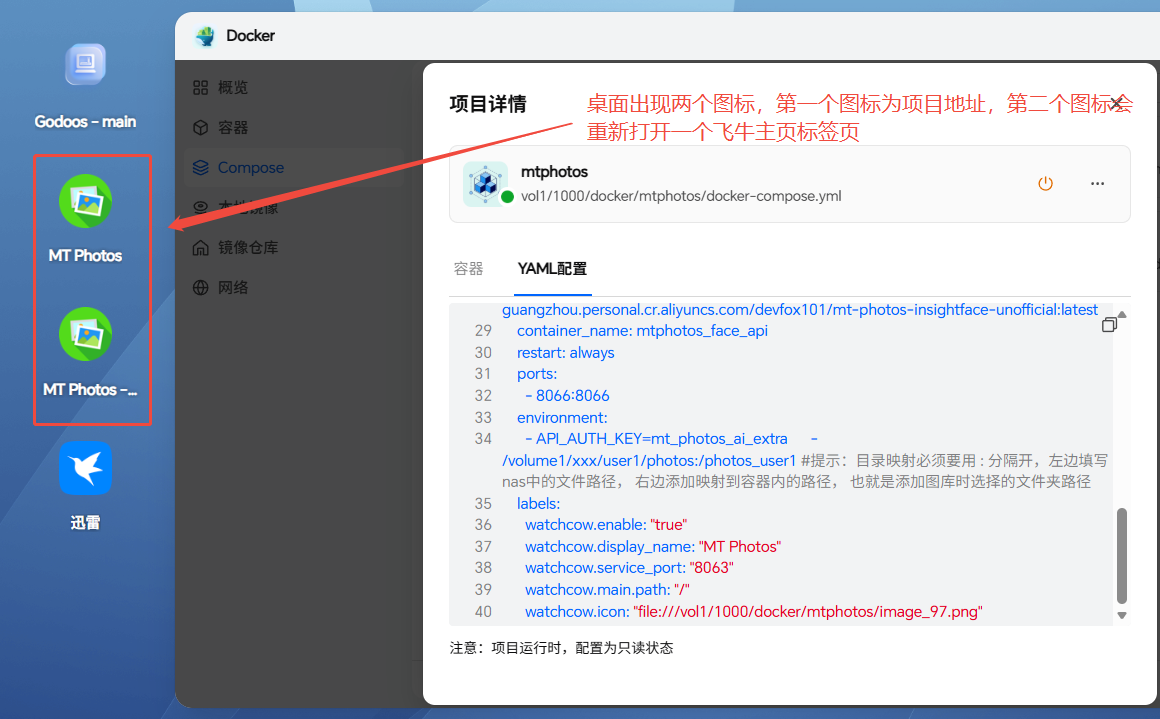This screenshot has width=1160, height=719.
Task: Open the first MT Photos desktop icon
Action: pyautogui.click(x=86, y=201)
